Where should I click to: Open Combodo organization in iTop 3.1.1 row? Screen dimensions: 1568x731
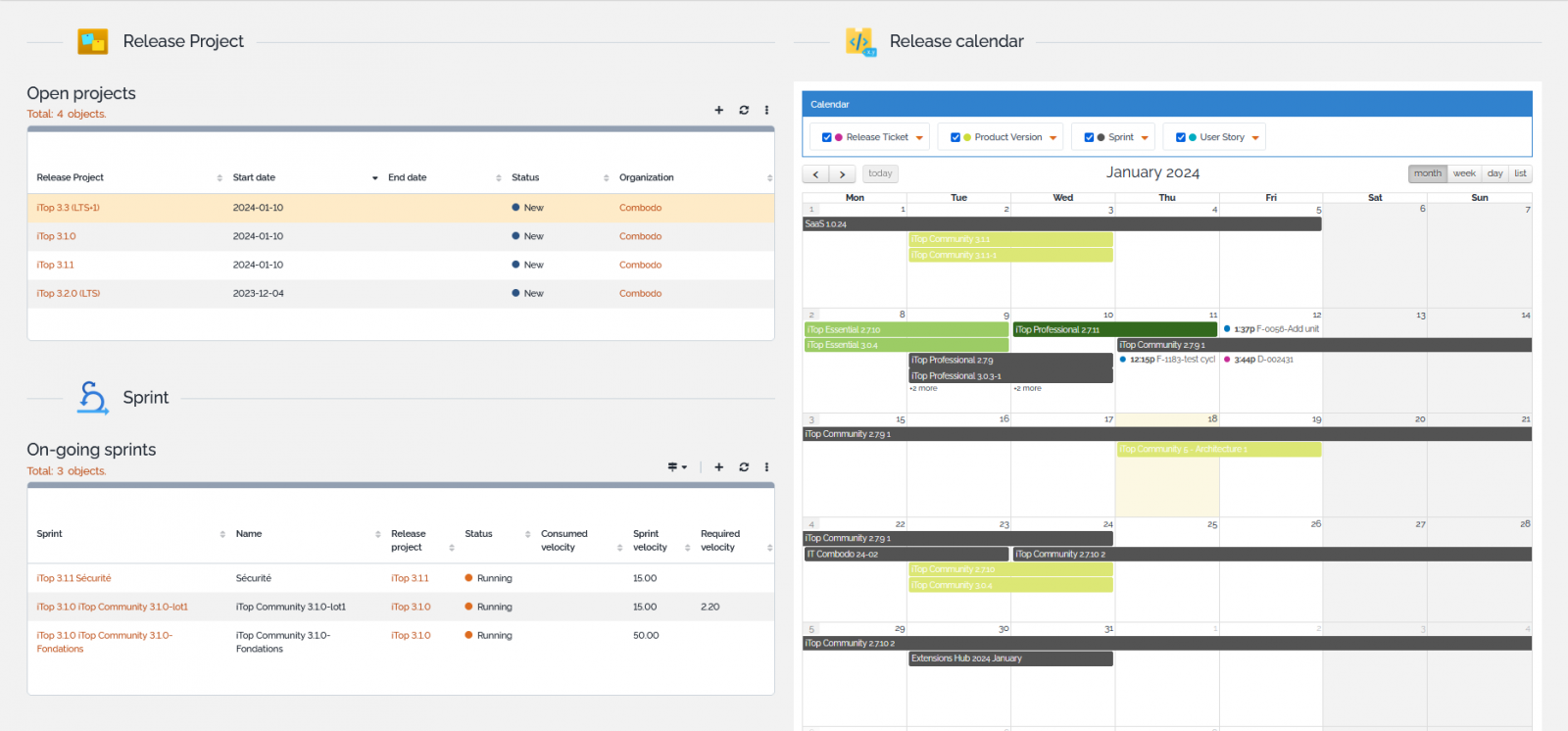pyautogui.click(x=640, y=265)
